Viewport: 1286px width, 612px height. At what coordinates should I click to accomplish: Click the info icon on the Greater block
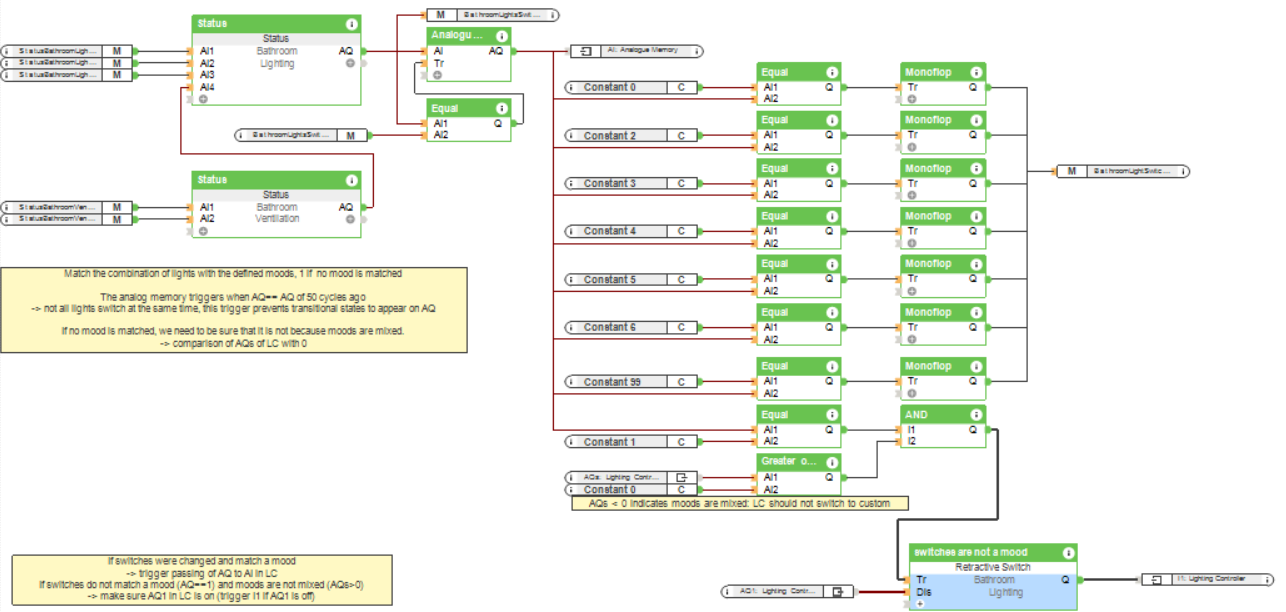pos(833,461)
